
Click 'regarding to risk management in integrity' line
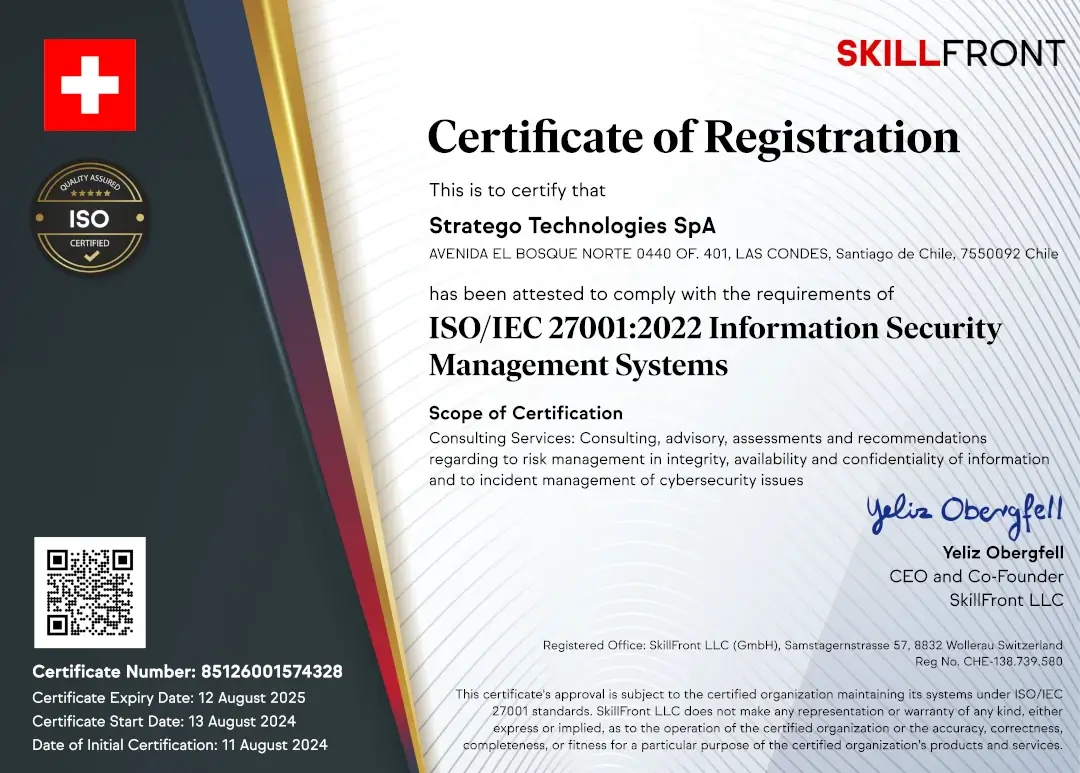pos(739,459)
